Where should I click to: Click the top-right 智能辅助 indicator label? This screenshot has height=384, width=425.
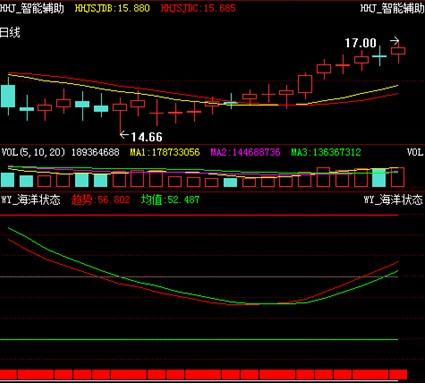tap(392, 8)
